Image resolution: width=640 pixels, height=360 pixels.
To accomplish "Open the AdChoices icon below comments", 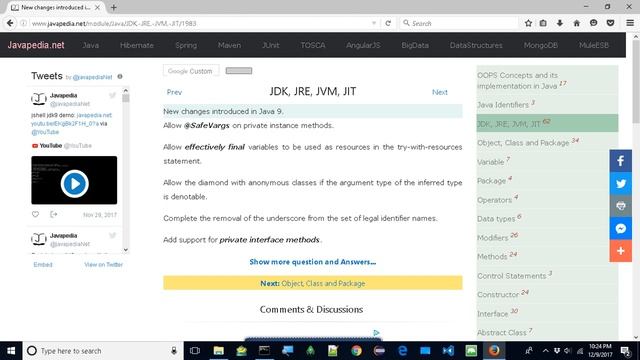I will (x=376, y=333).
